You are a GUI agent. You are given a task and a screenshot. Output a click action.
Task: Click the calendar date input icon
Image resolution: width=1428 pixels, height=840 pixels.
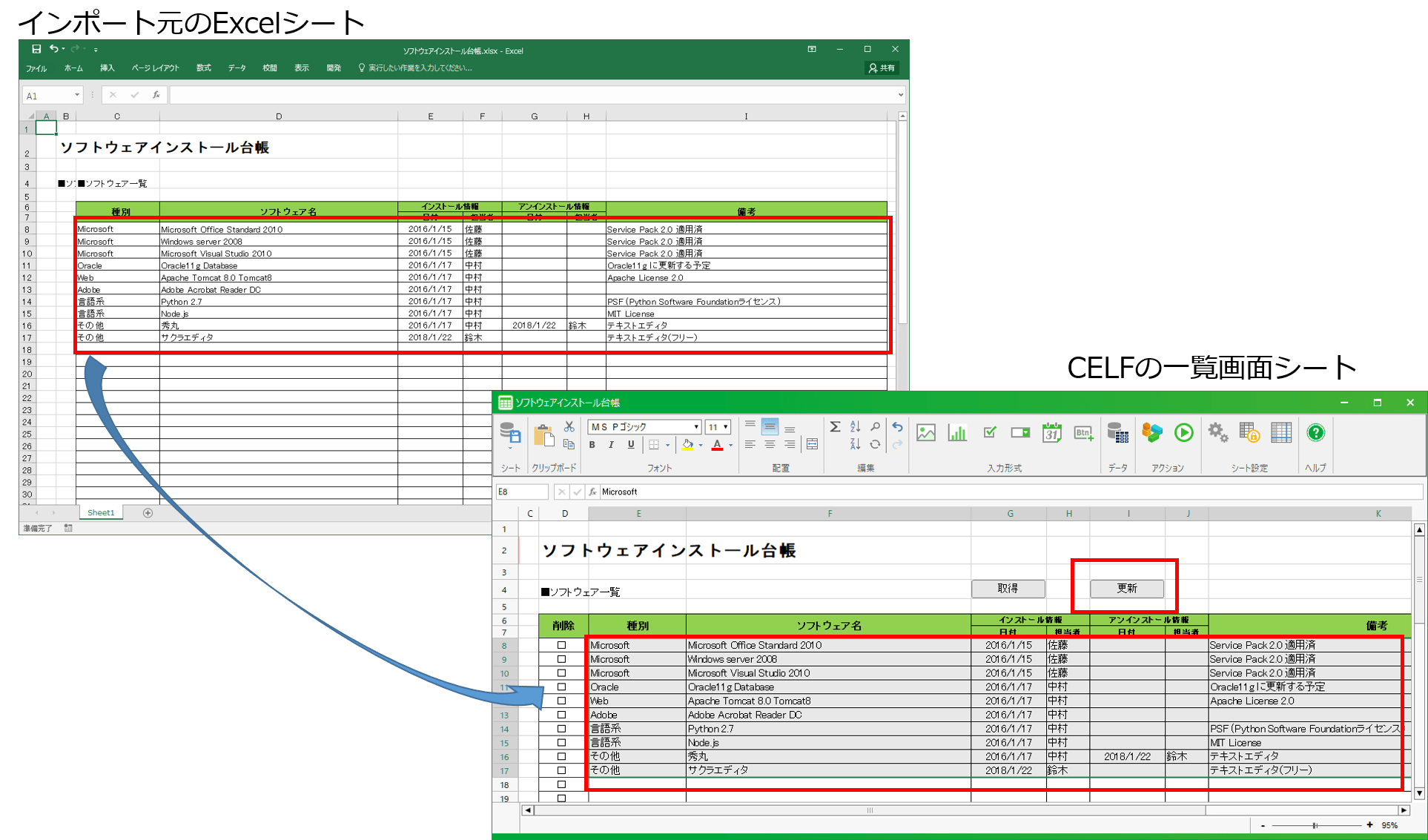pyautogui.click(x=1051, y=433)
